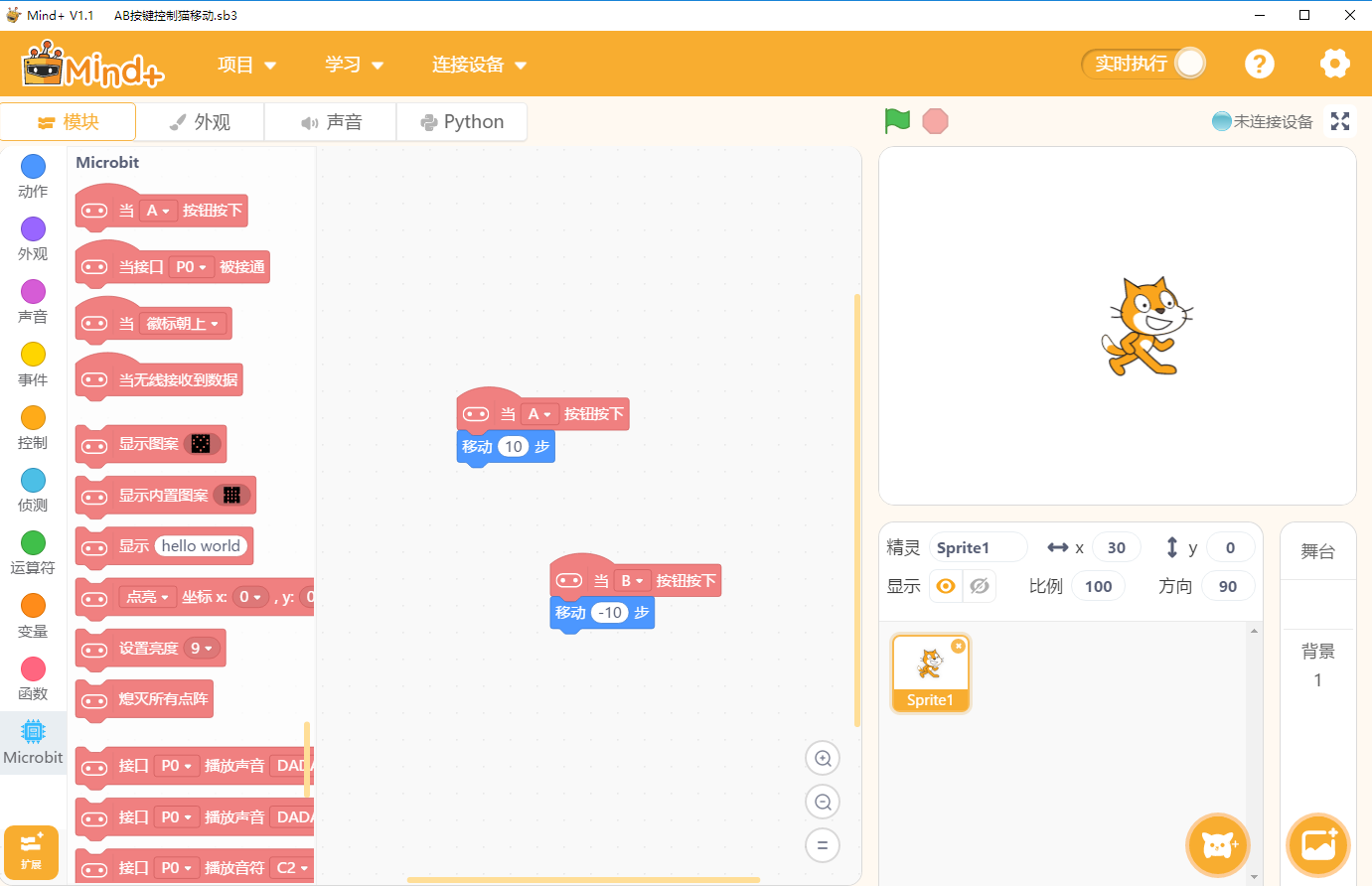Image resolution: width=1372 pixels, height=886 pixels.
Task: Click the 显示内置图案 pattern preview
Action: [231, 495]
